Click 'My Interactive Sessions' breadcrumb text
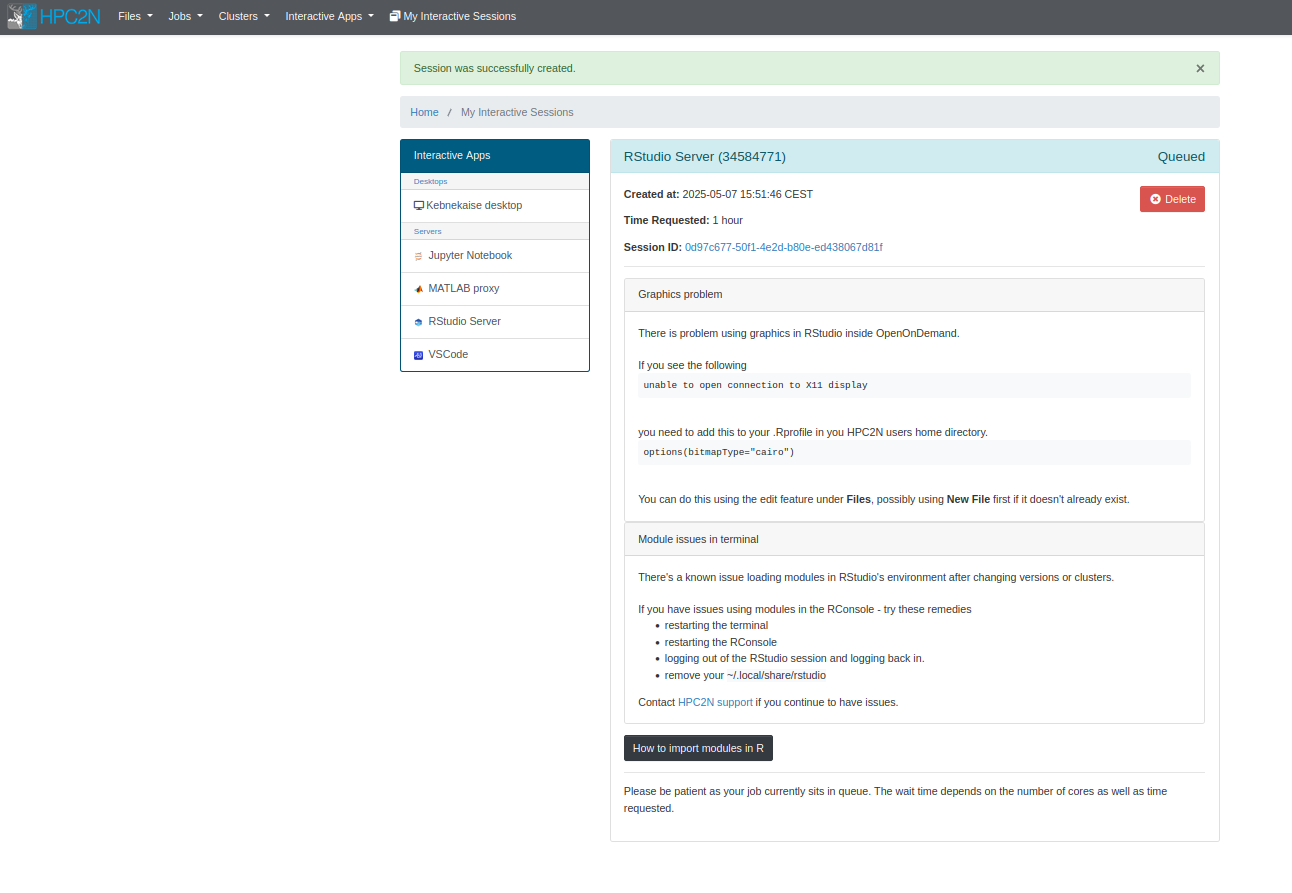1292x893 pixels. click(517, 112)
